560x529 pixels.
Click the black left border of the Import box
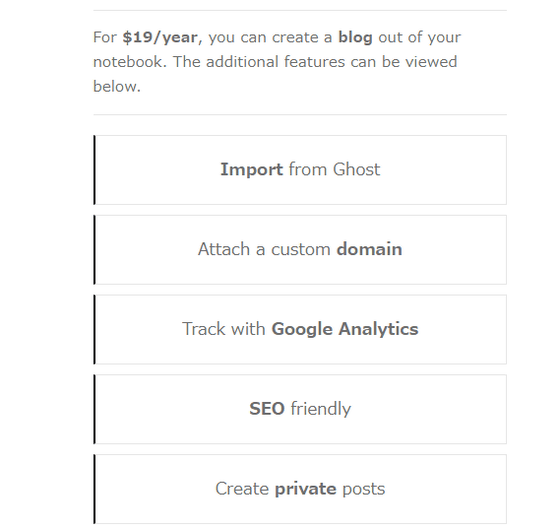[x=94, y=170]
